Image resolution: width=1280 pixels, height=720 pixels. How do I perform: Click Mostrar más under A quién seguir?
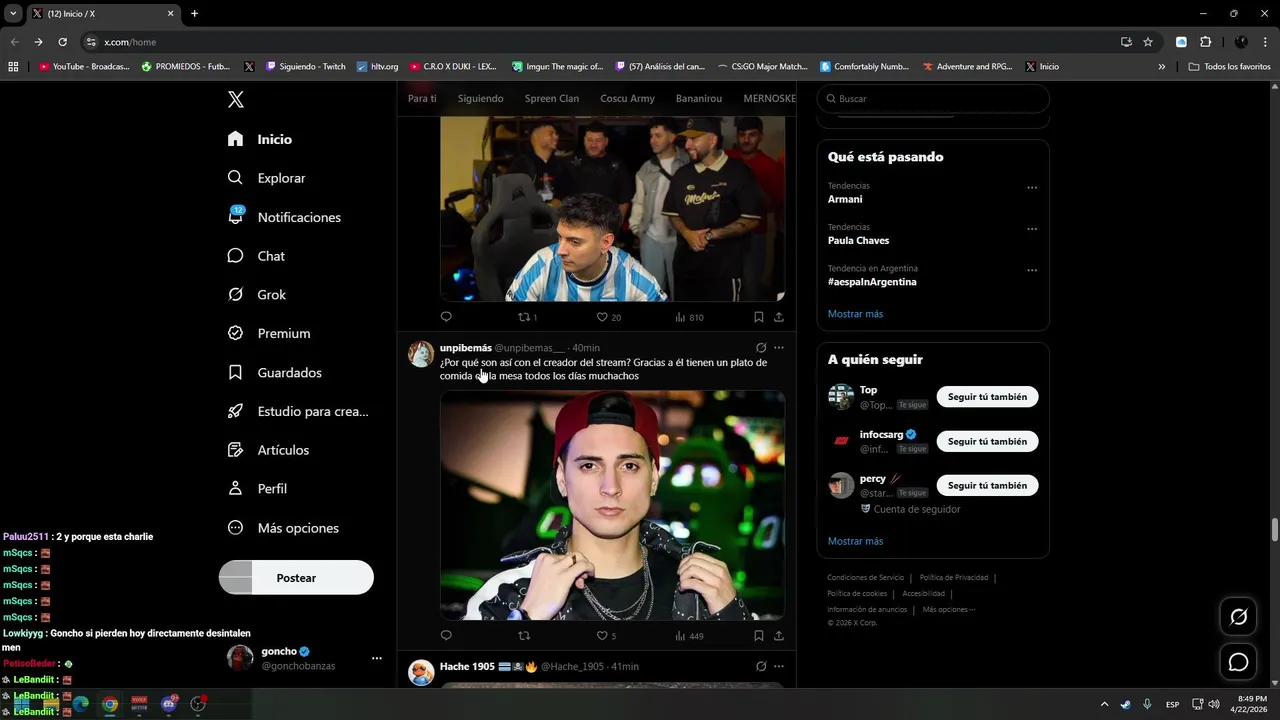click(x=855, y=541)
